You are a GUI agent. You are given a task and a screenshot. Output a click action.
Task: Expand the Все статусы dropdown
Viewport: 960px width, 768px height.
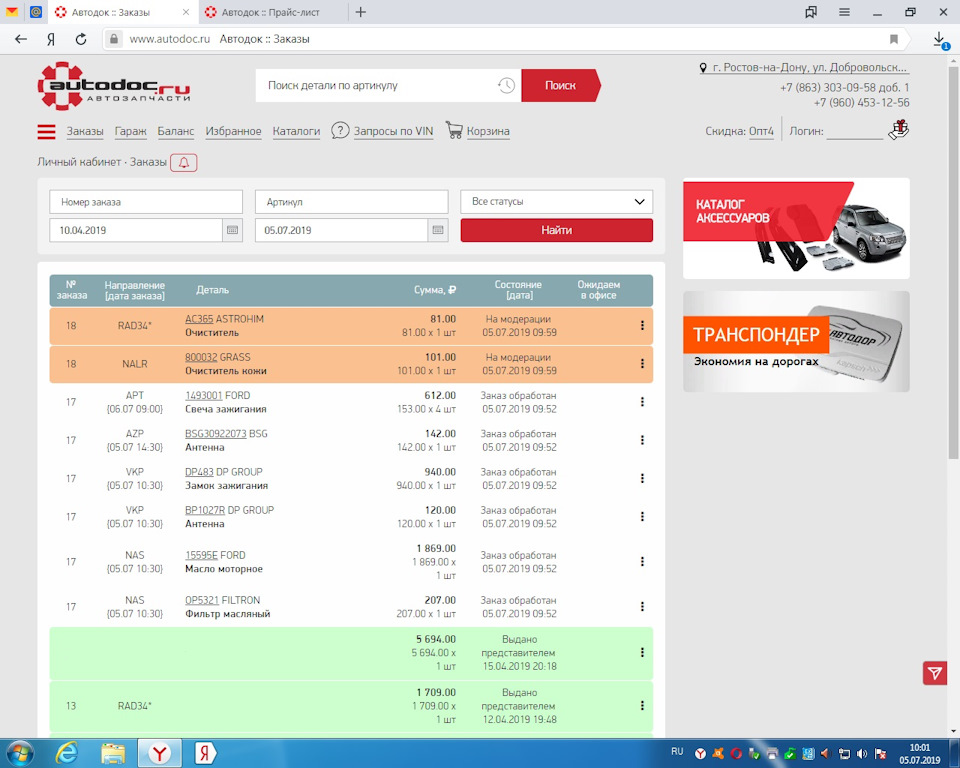tap(556, 201)
